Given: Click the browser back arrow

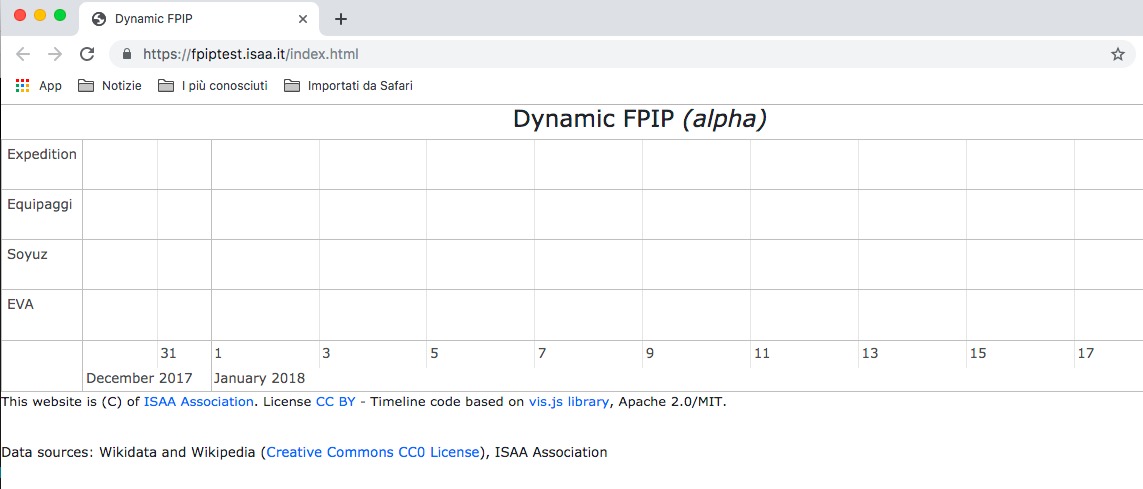Looking at the screenshot, I should 23,54.
